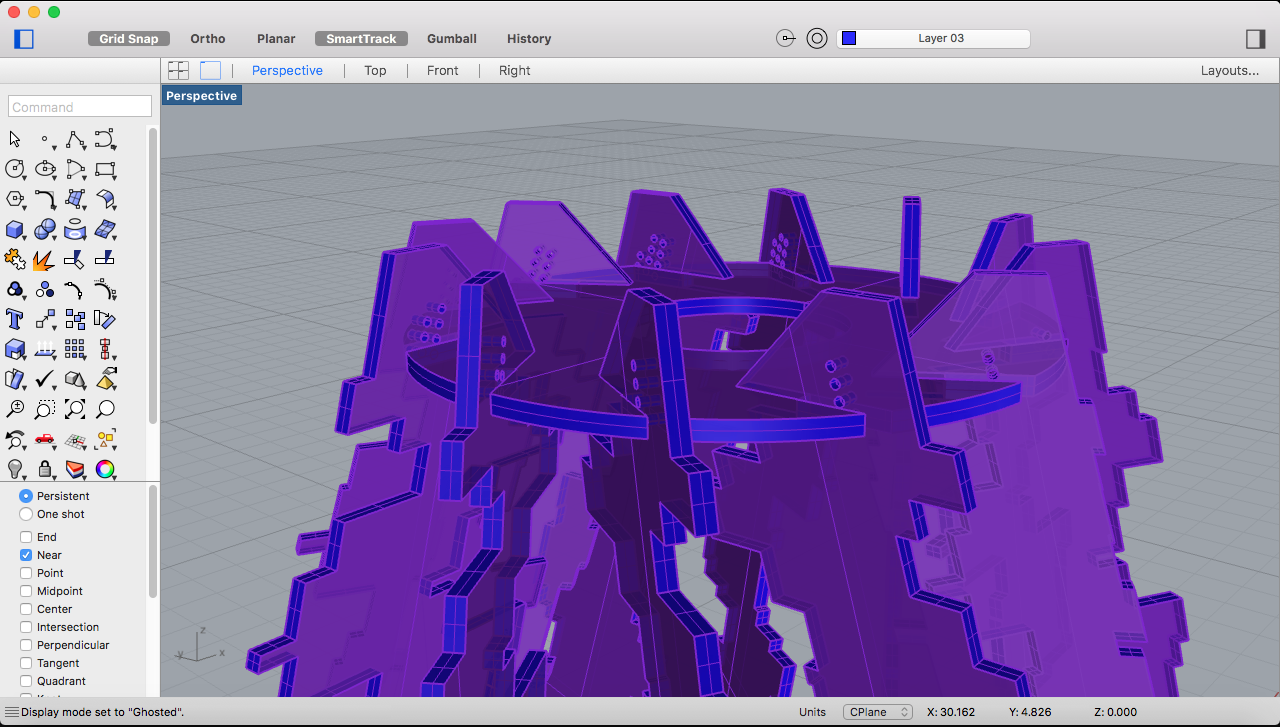This screenshot has width=1280, height=727.
Task: Open the Edit Layers stacked icon
Action: pyautogui.click(x=75, y=469)
